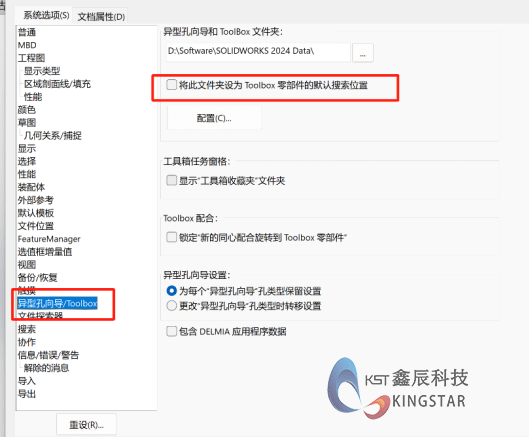Select 视图 in the options list

(27, 265)
